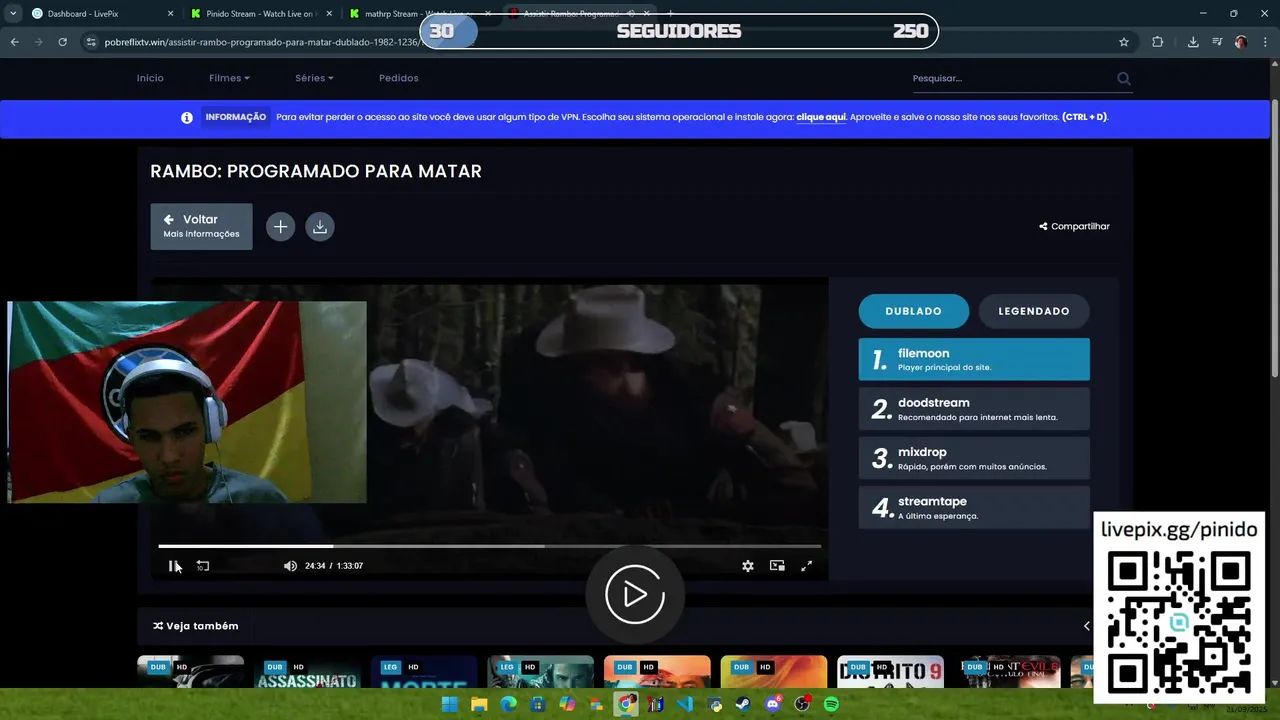Open OBS Studio from taskbar
The image size is (1280, 720).
(802, 704)
